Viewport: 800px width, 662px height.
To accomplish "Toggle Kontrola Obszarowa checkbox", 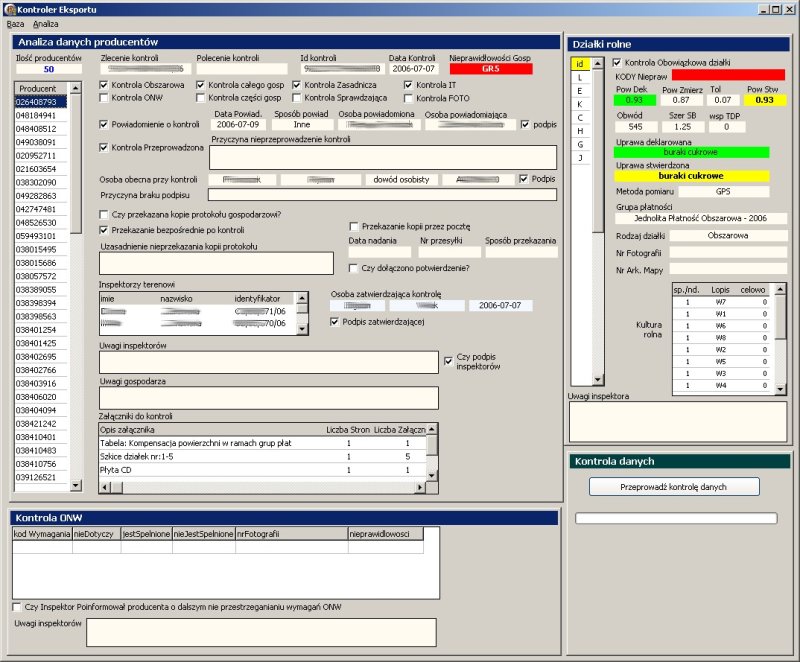I will coord(104,85).
